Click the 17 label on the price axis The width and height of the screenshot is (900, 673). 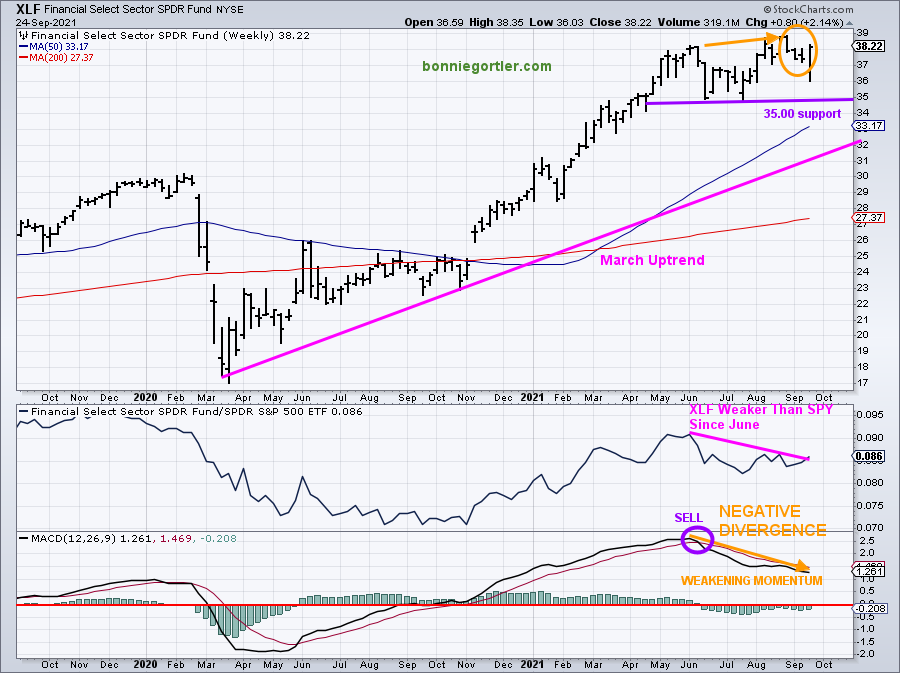(862, 383)
